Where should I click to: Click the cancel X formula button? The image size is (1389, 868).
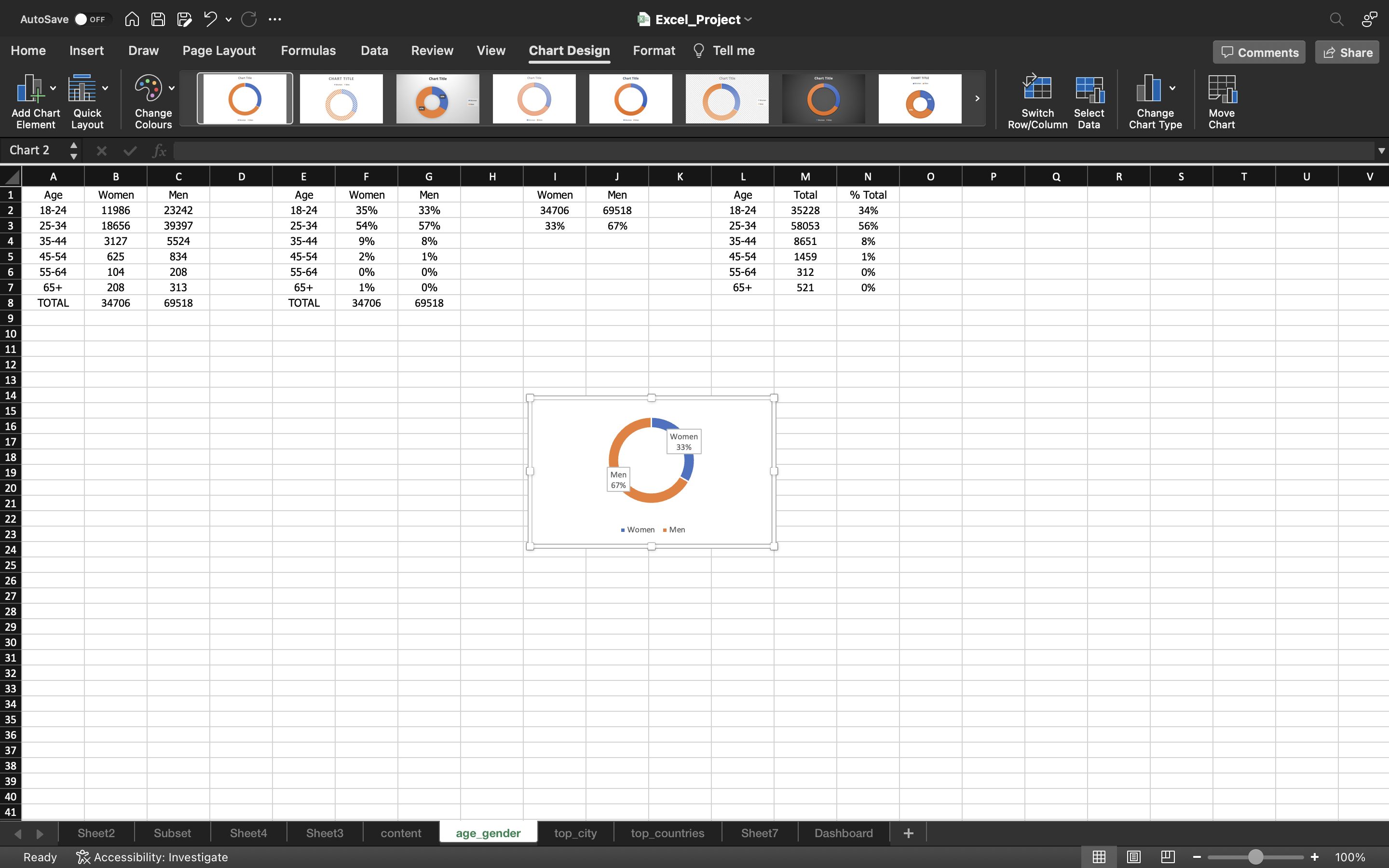click(102, 150)
